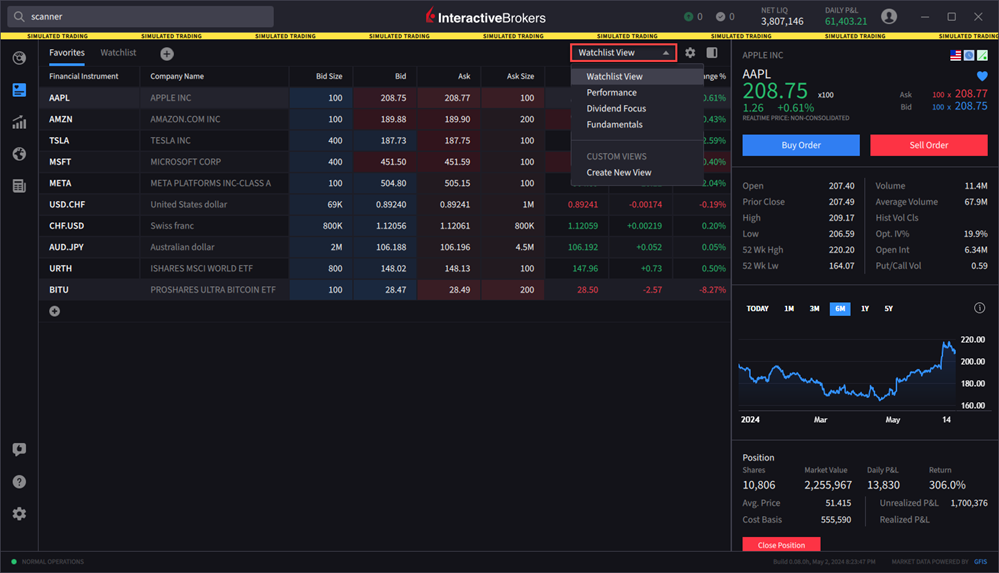999x573 pixels.
Task: Switch to the Favorites tab
Action: coord(67,53)
